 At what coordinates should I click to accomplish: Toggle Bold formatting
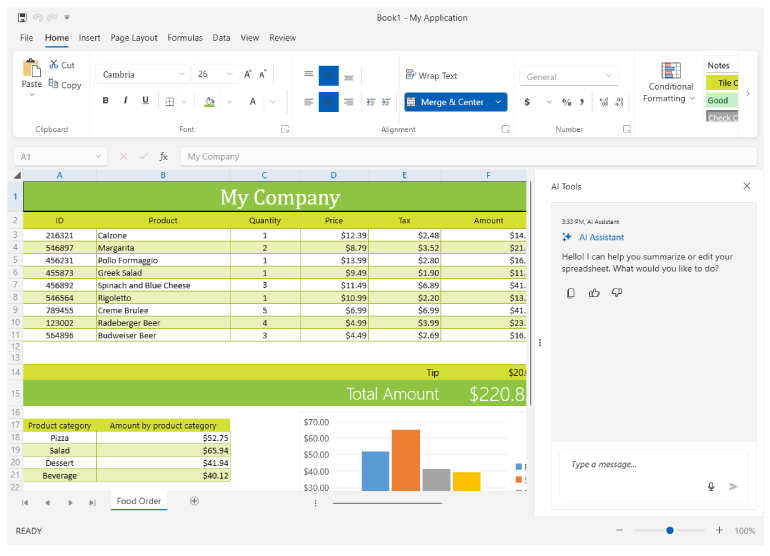point(105,101)
